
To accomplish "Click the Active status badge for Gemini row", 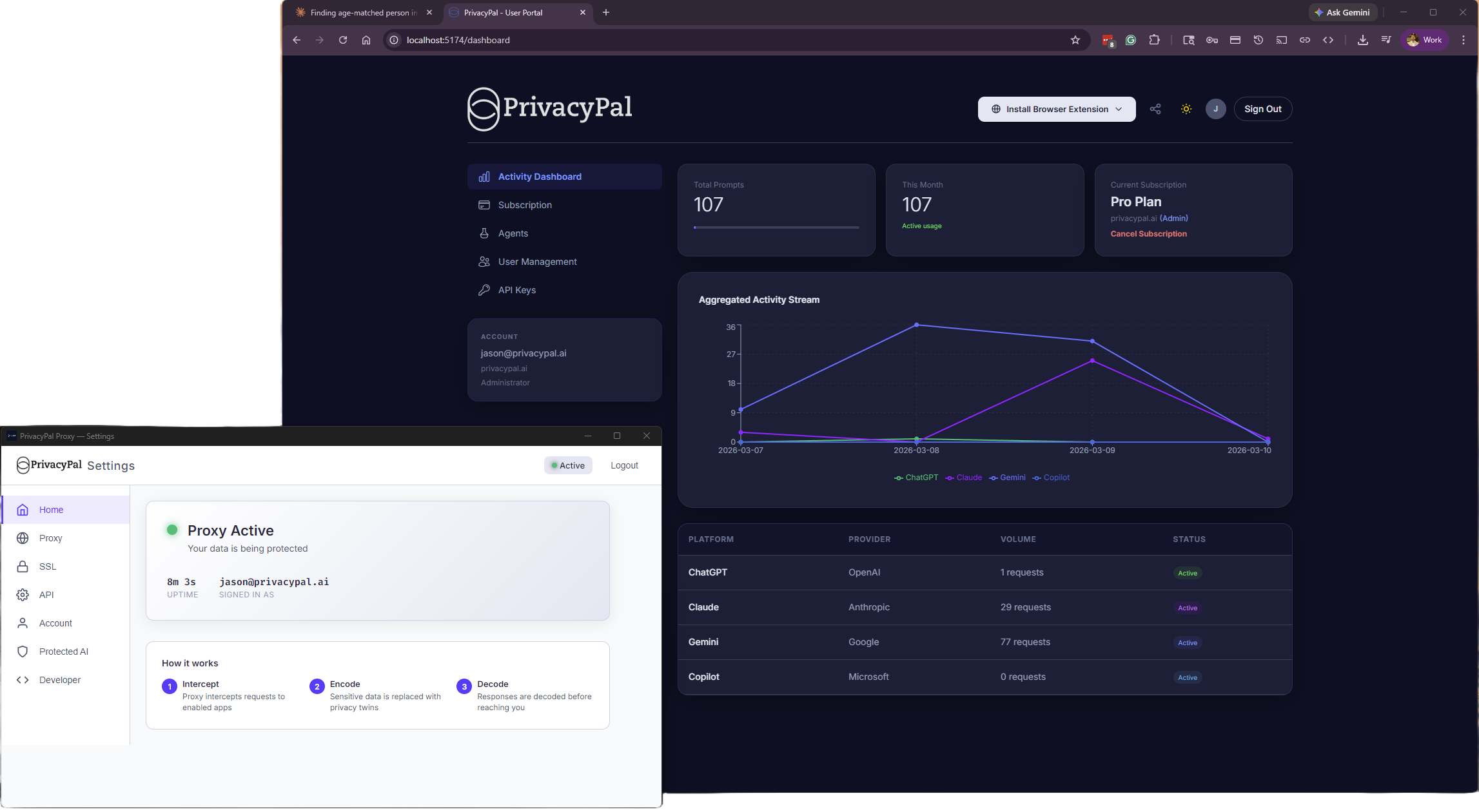I will [x=1188, y=643].
